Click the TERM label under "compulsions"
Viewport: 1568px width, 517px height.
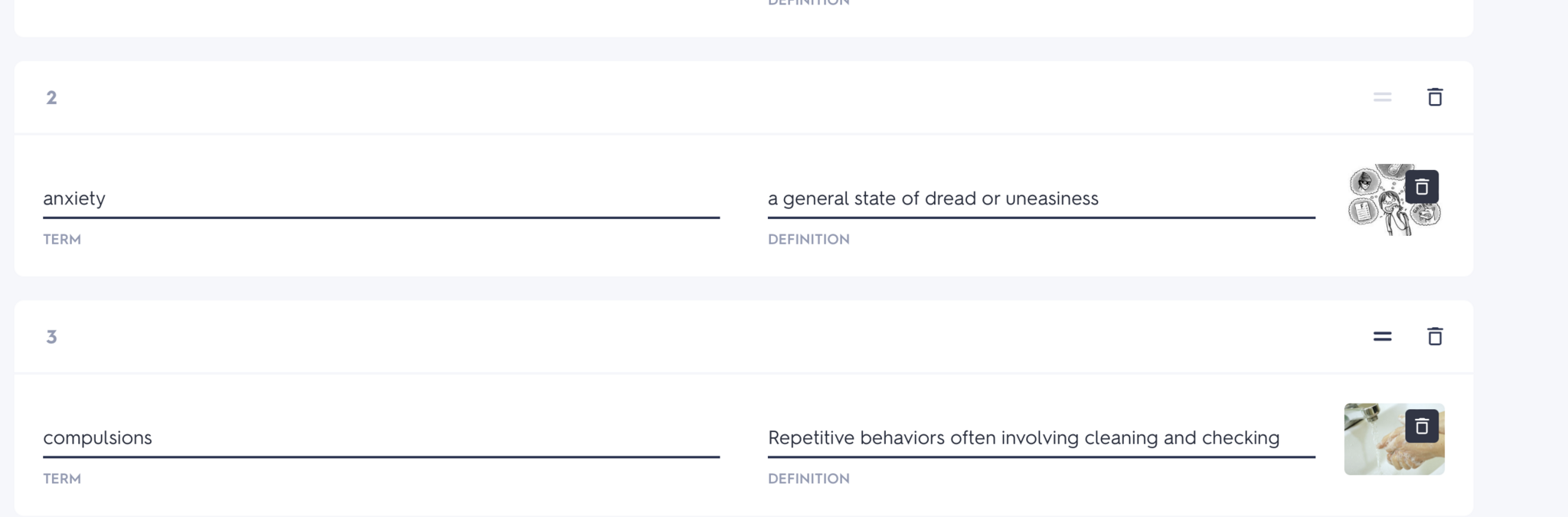pos(62,479)
